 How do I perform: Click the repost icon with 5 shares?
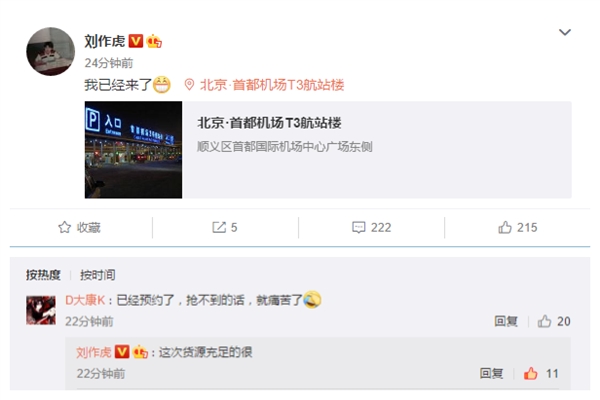[219, 227]
